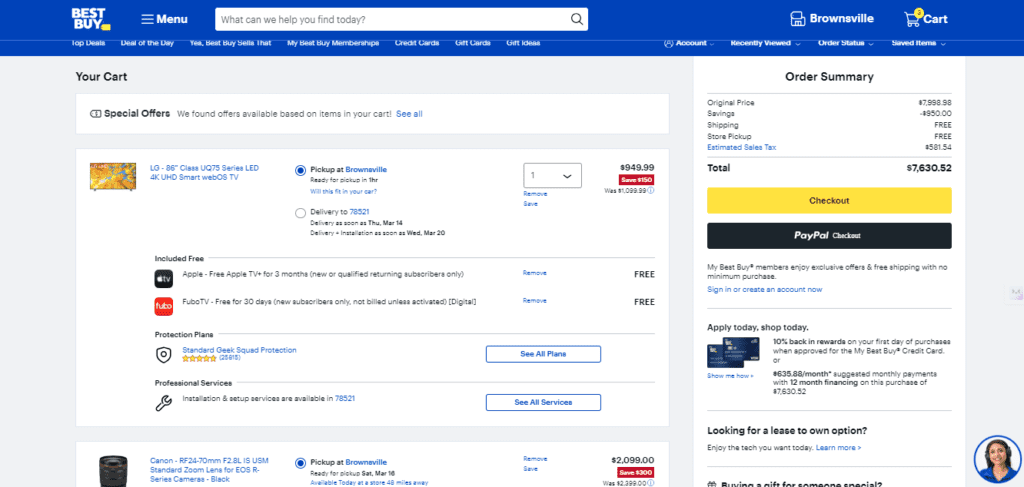This screenshot has height=487, width=1024.
Task: Click info icon next to Was $2,399.00
Action: [x=651, y=483]
